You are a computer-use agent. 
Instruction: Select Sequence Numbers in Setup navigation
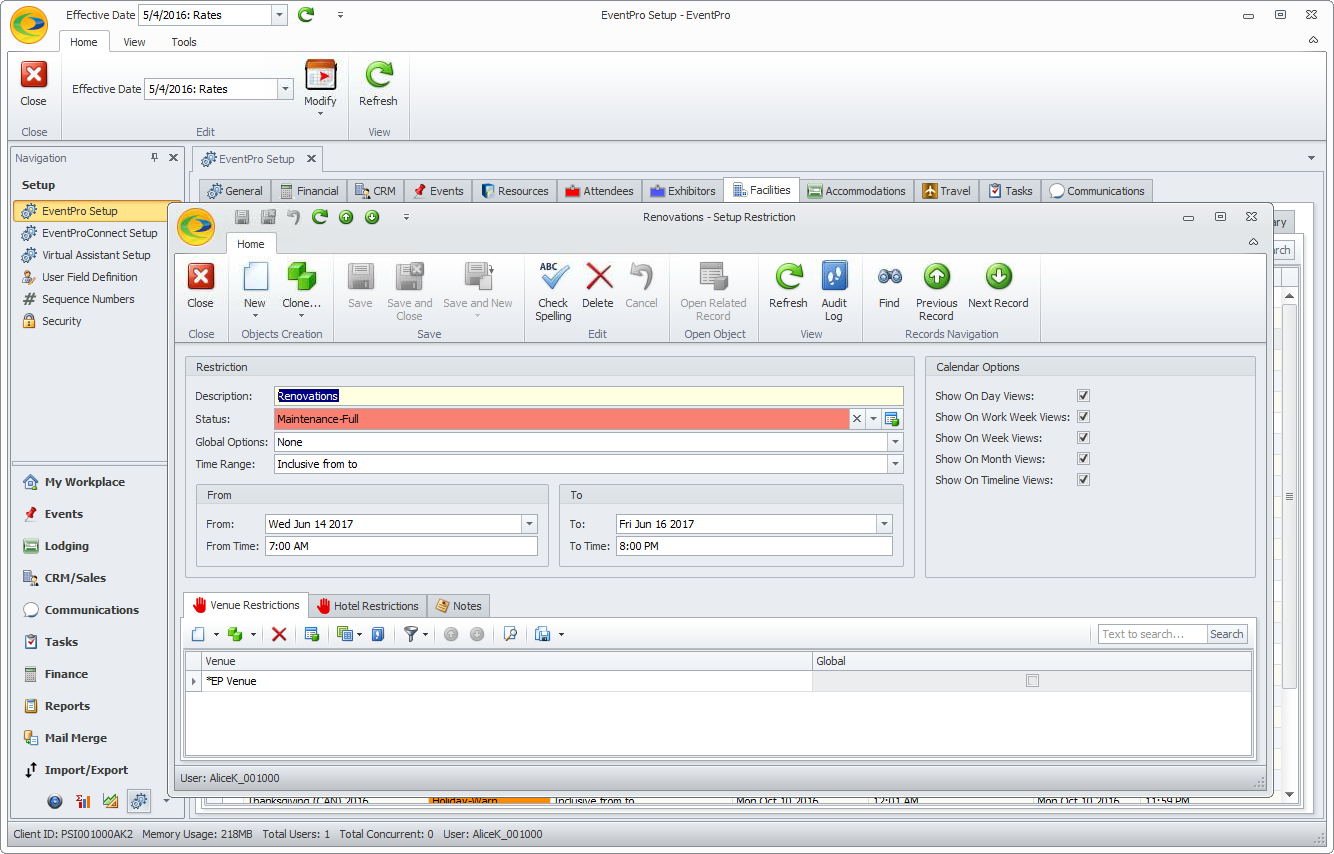pos(88,299)
